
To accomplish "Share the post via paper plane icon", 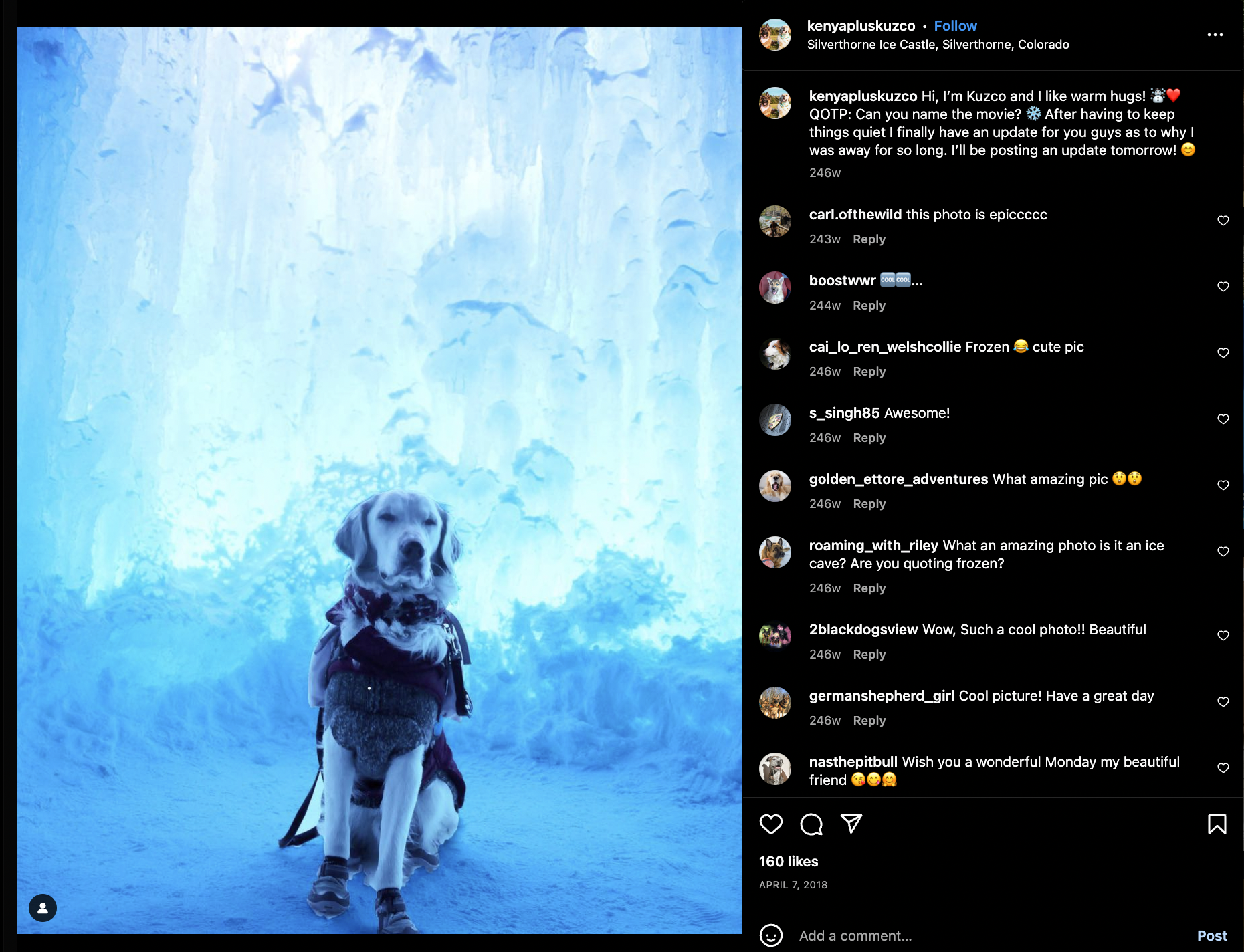I will pos(851,824).
